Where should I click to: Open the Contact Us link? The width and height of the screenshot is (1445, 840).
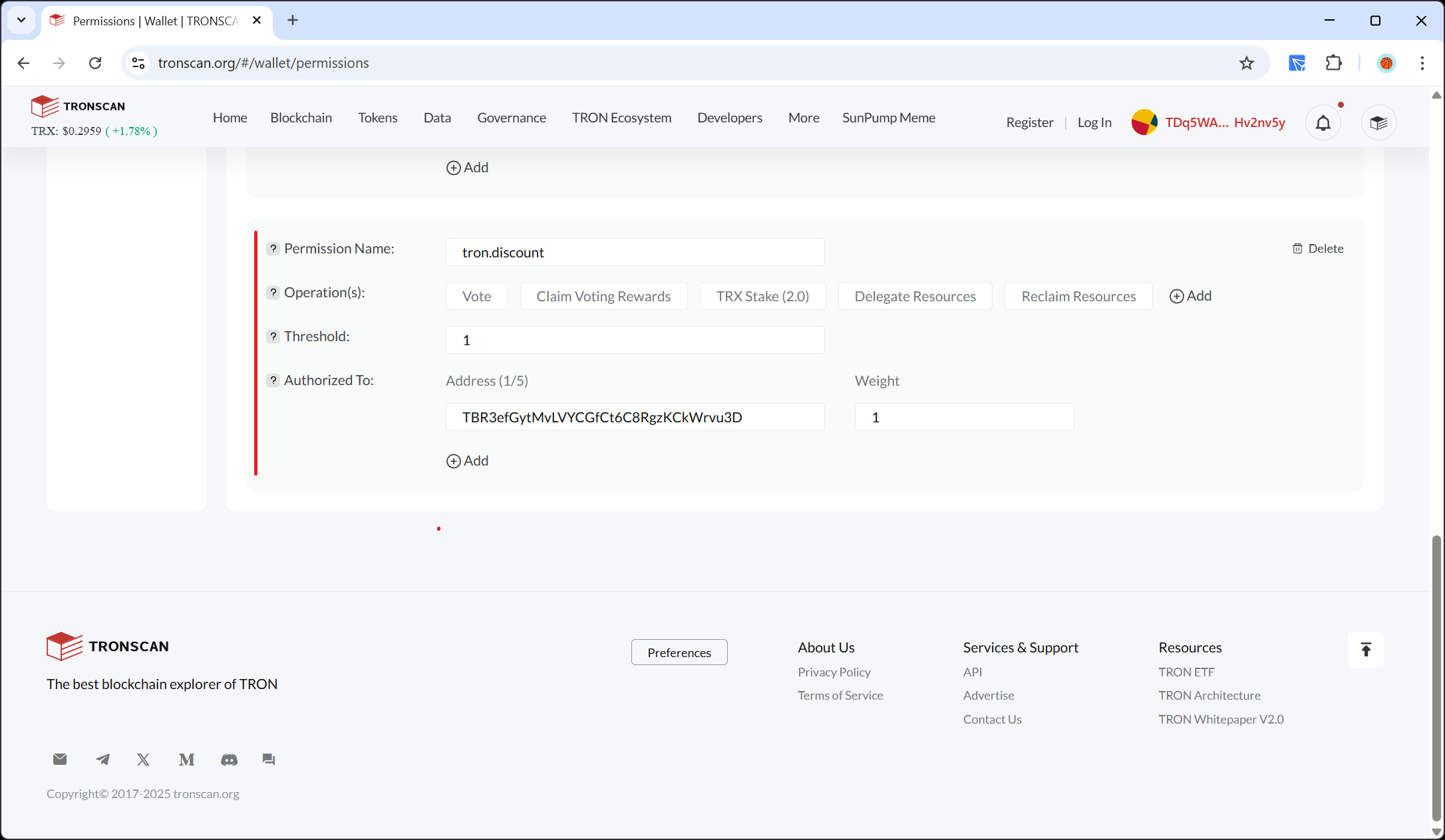[993, 720]
